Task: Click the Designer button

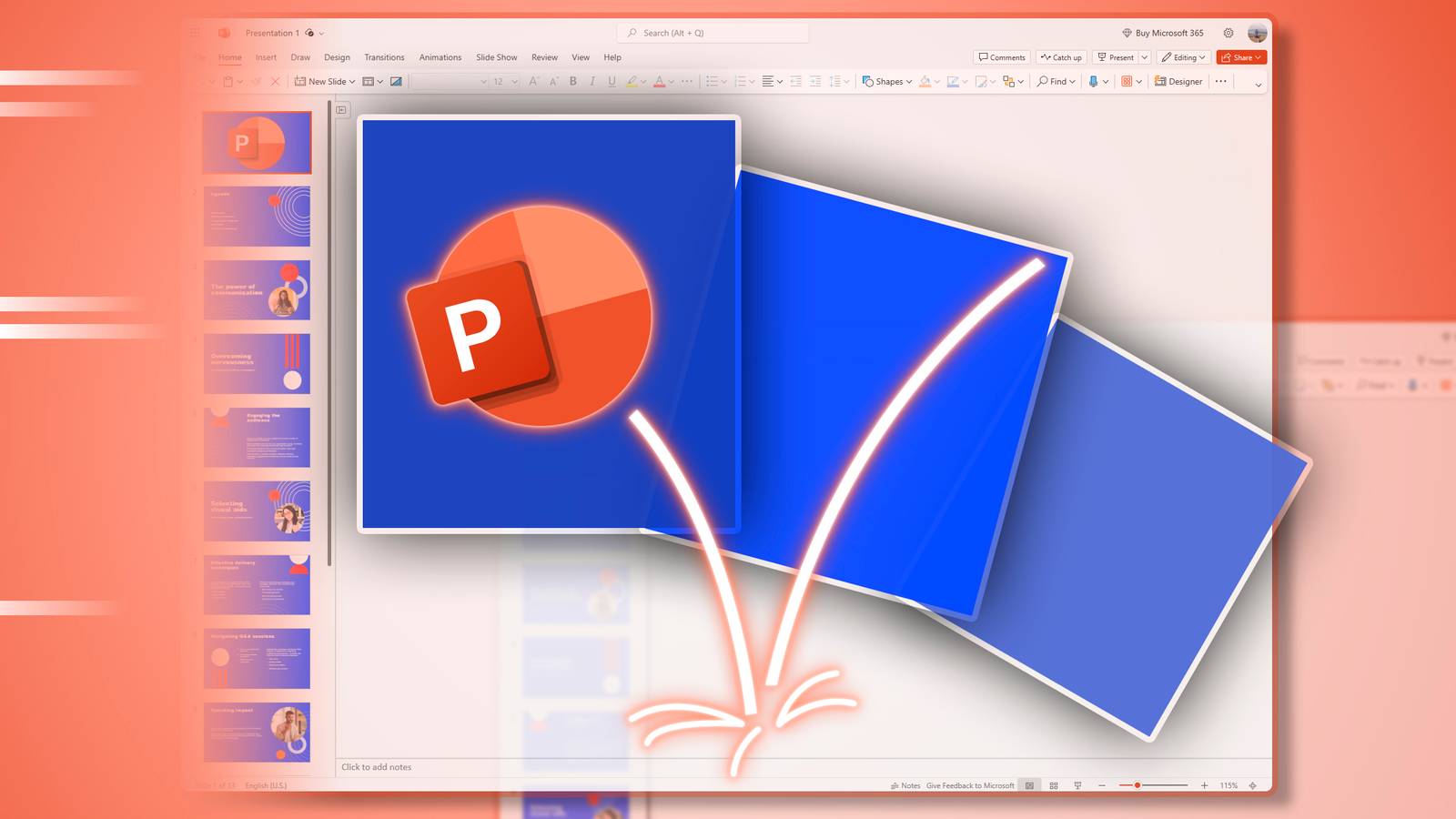Action: coord(1178,81)
